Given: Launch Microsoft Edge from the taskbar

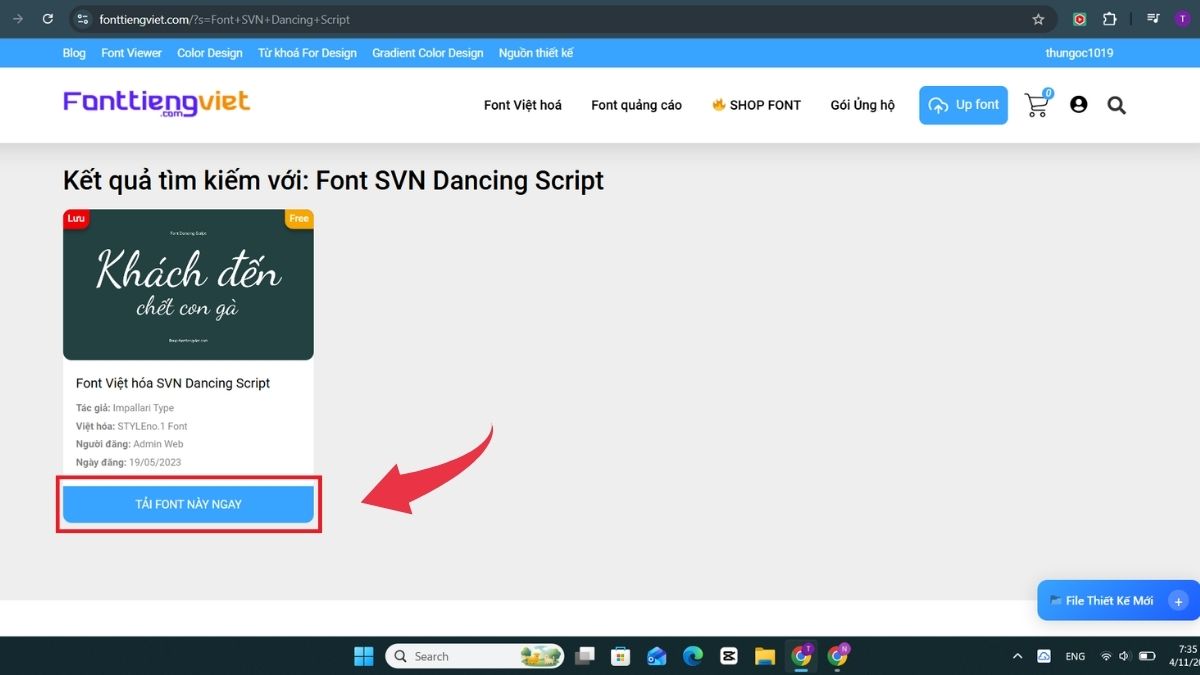Looking at the screenshot, I should click(693, 656).
